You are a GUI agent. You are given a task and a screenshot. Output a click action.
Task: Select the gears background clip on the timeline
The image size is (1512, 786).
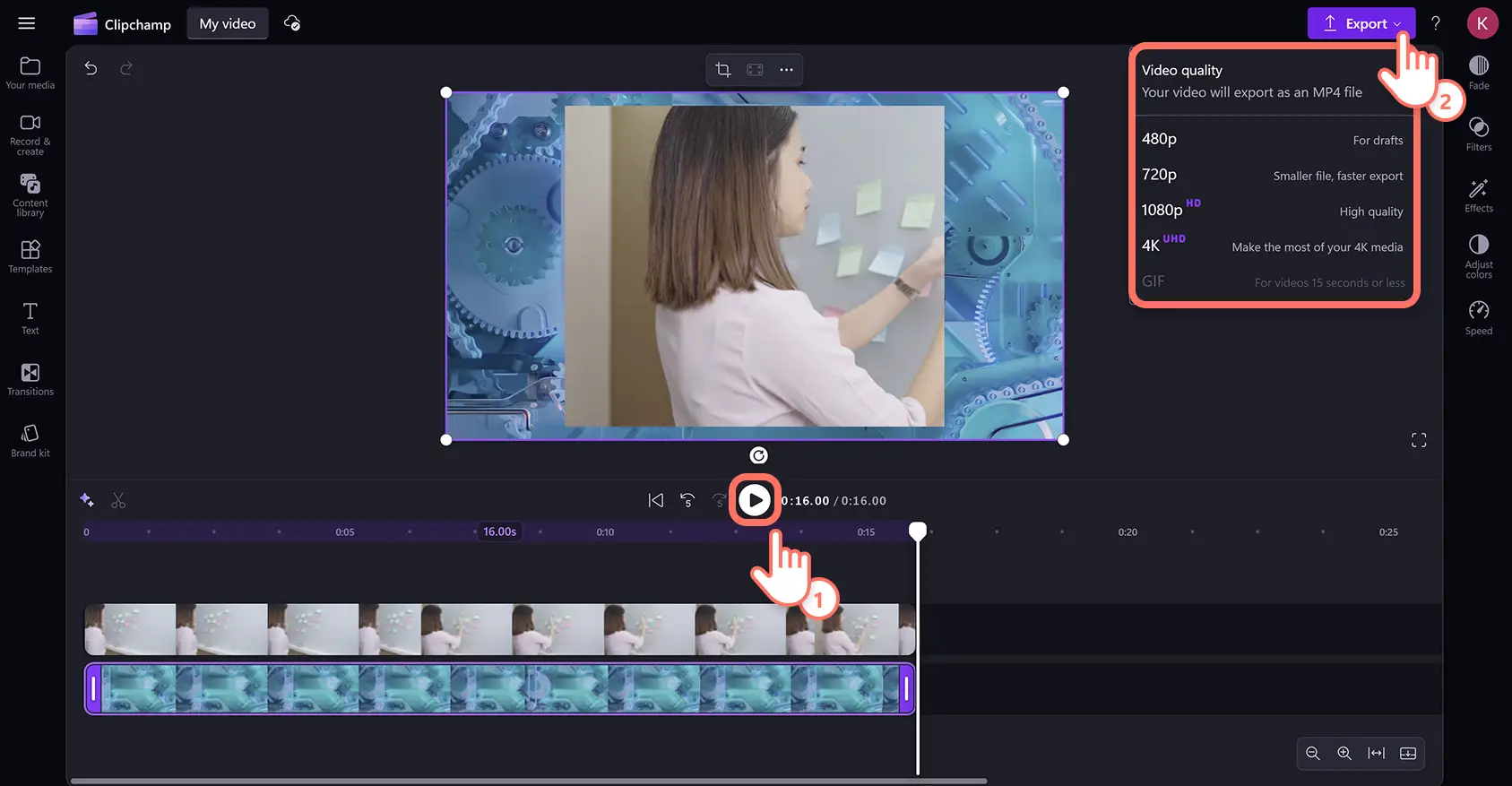[500, 688]
